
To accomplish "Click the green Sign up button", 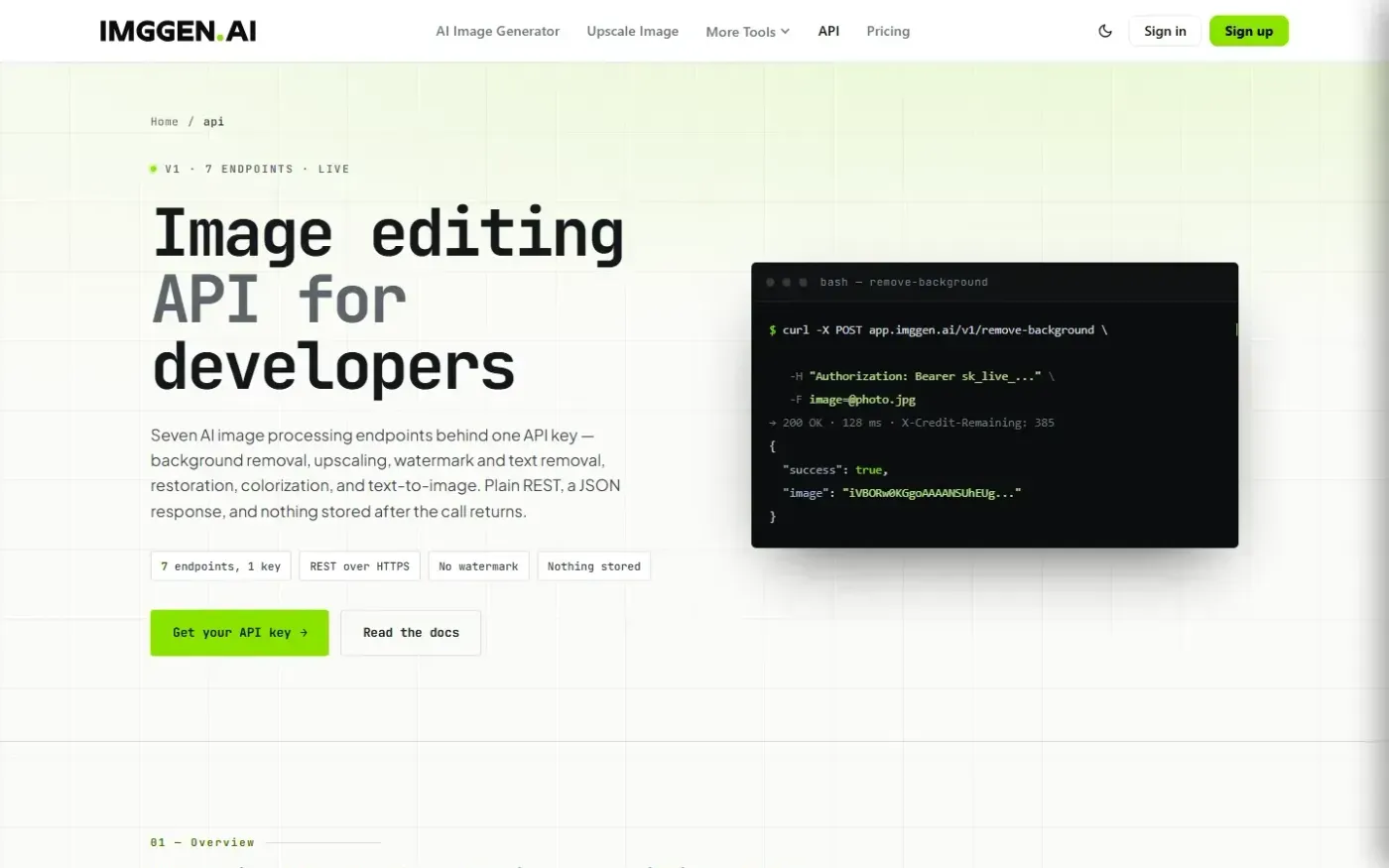I will click(x=1248, y=31).
